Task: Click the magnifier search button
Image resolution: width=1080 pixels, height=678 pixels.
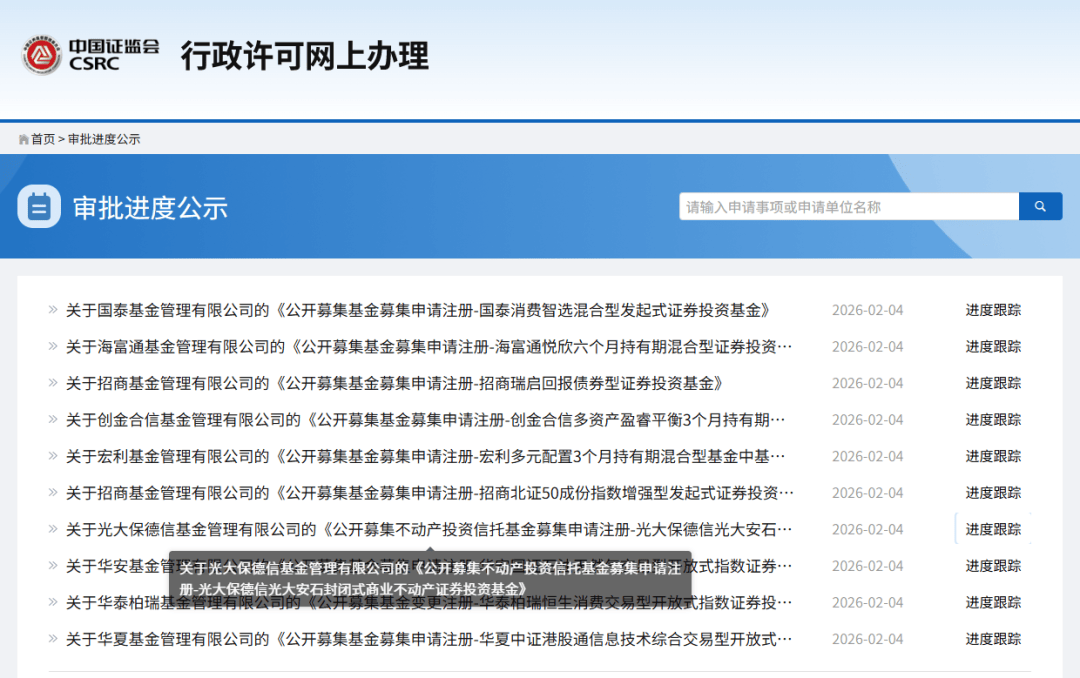Action: (1040, 207)
